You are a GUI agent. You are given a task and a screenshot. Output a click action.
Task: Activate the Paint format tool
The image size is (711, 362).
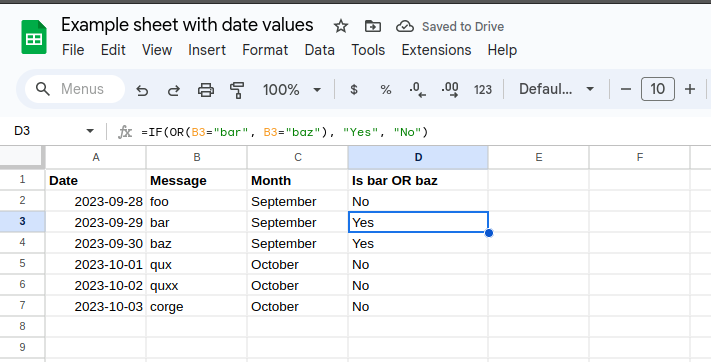point(237,90)
